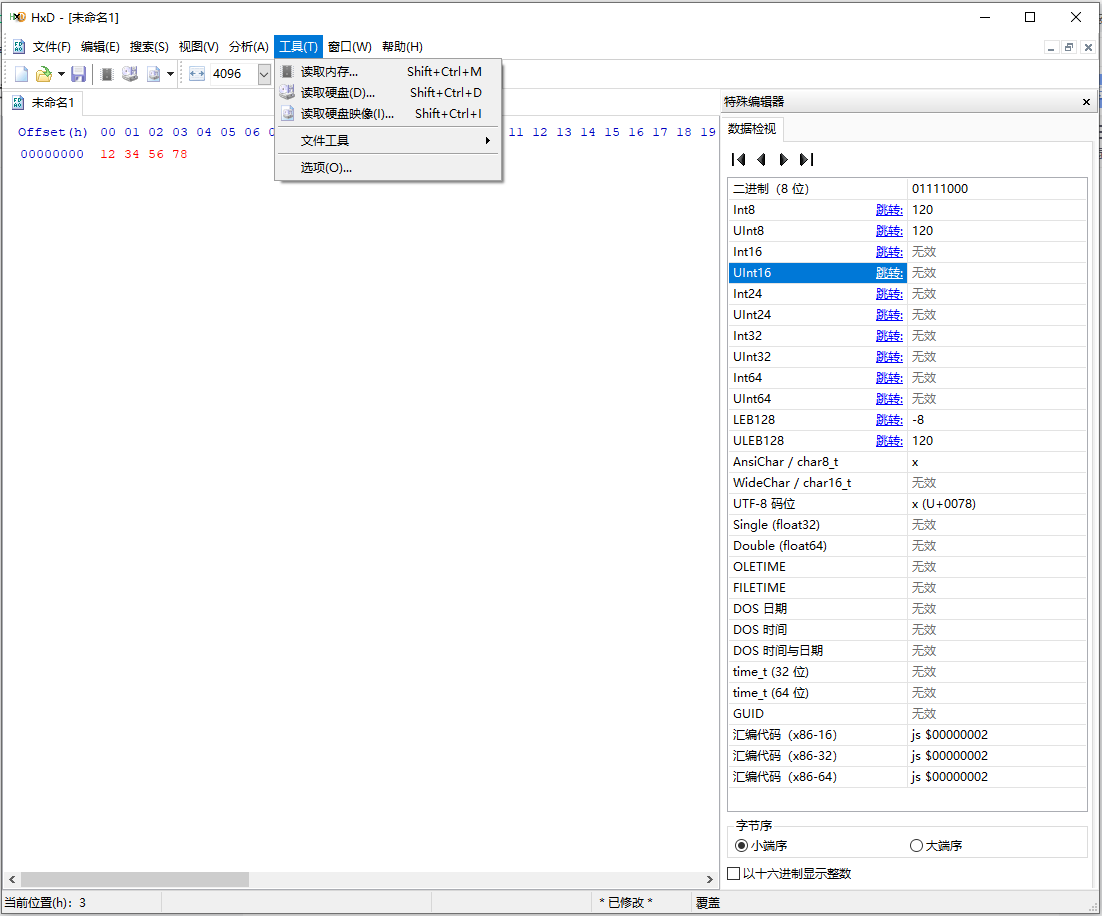The width and height of the screenshot is (1102, 916).
Task: Click the next arrow in 数据检视 panel
Action: click(785, 158)
